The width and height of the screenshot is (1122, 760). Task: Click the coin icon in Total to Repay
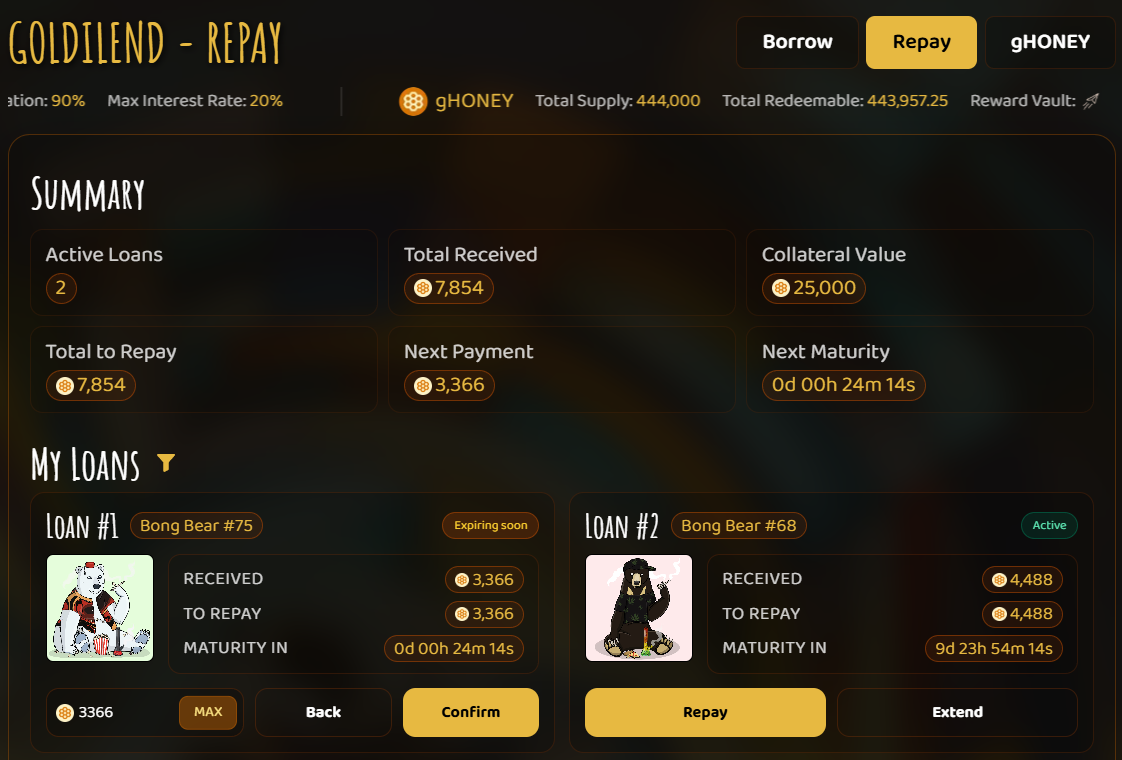tap(65, 386)
